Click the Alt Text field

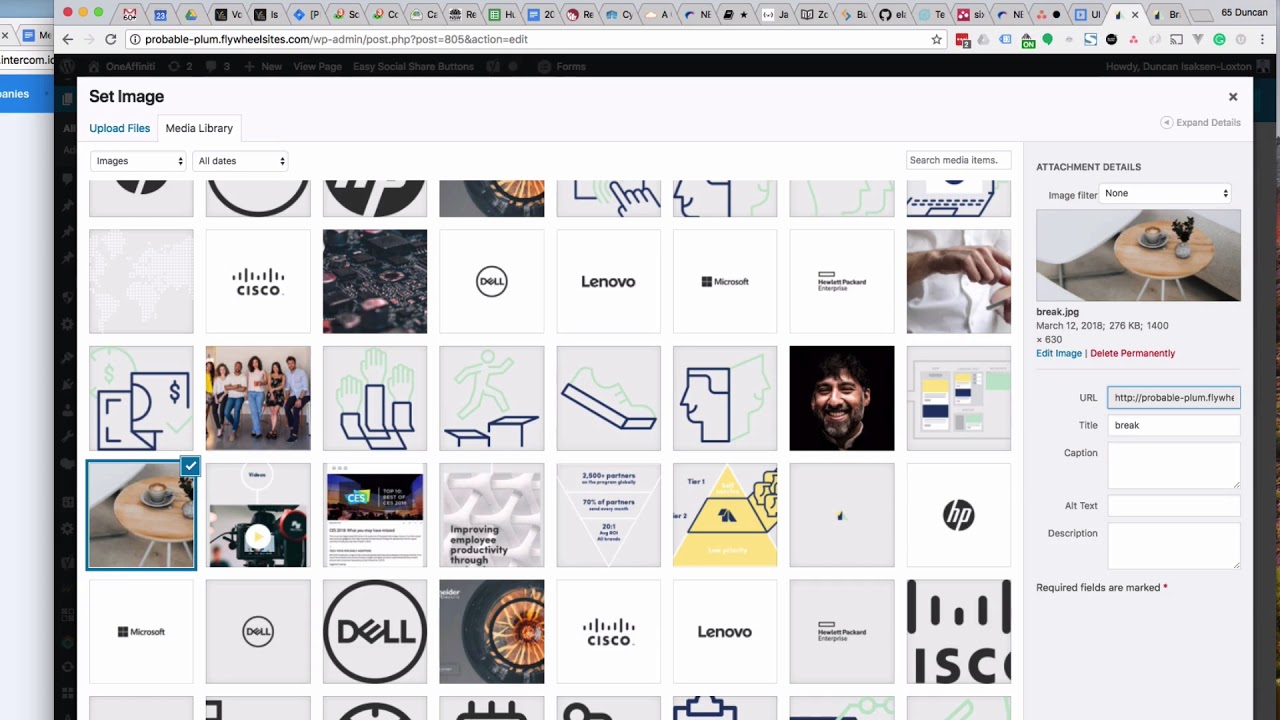[x=1173, y=506]
